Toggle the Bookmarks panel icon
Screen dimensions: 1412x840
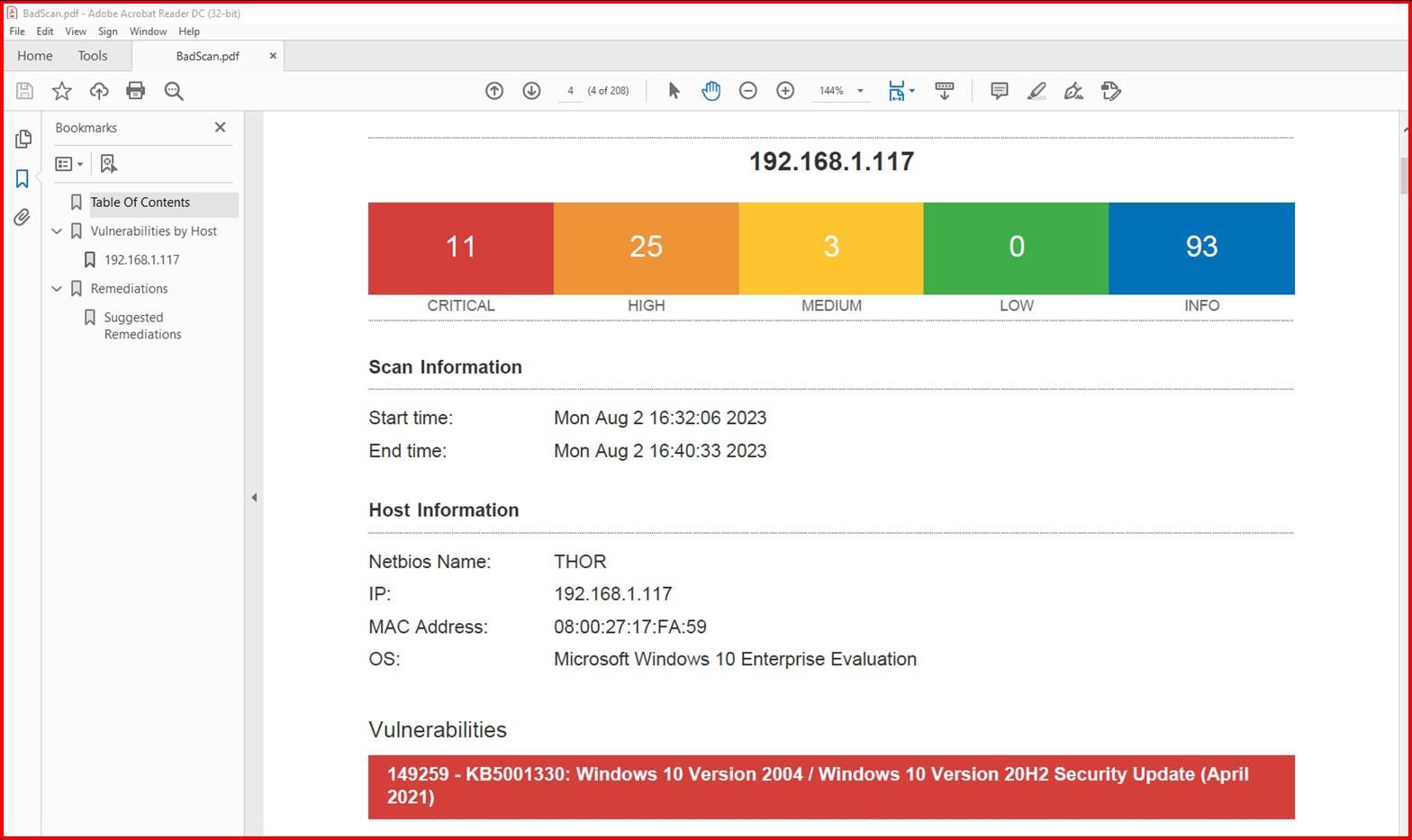coord(23,178)
